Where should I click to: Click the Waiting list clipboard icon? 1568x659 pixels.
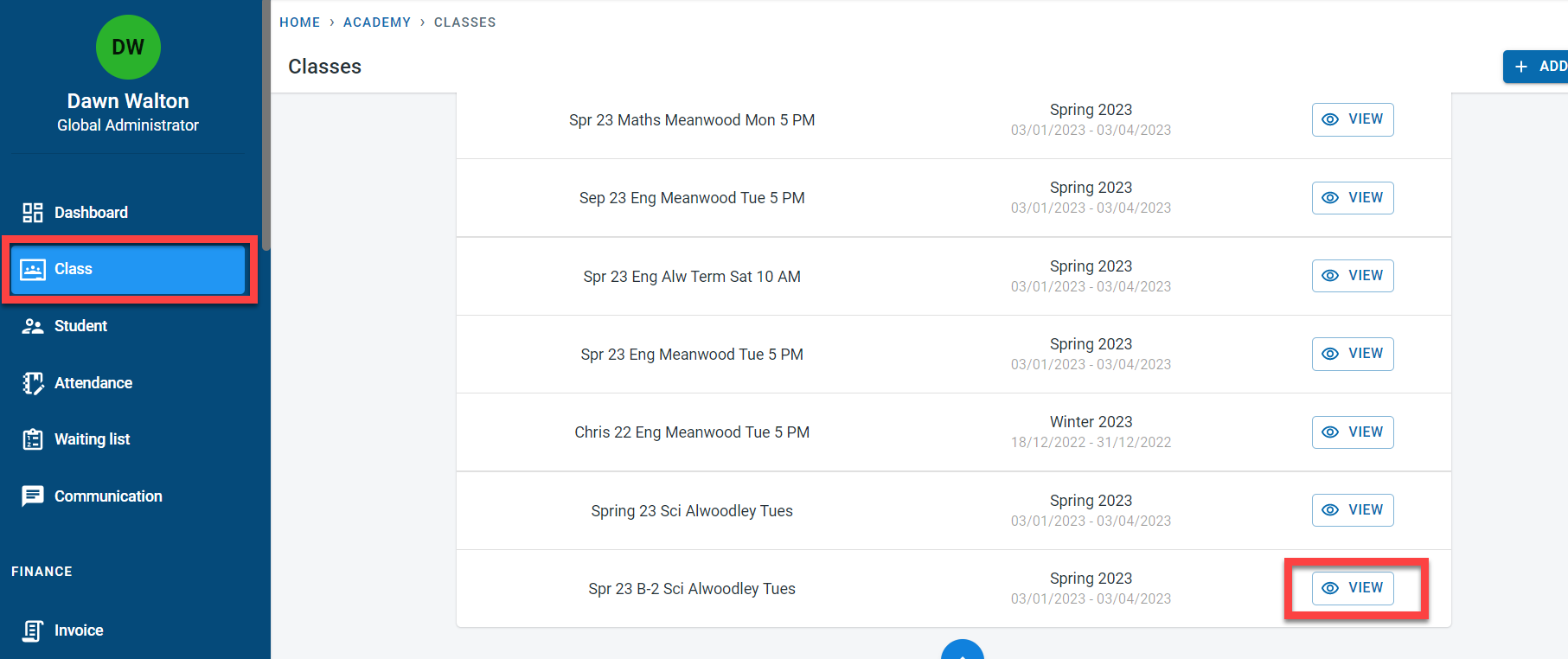coord(33,439)
